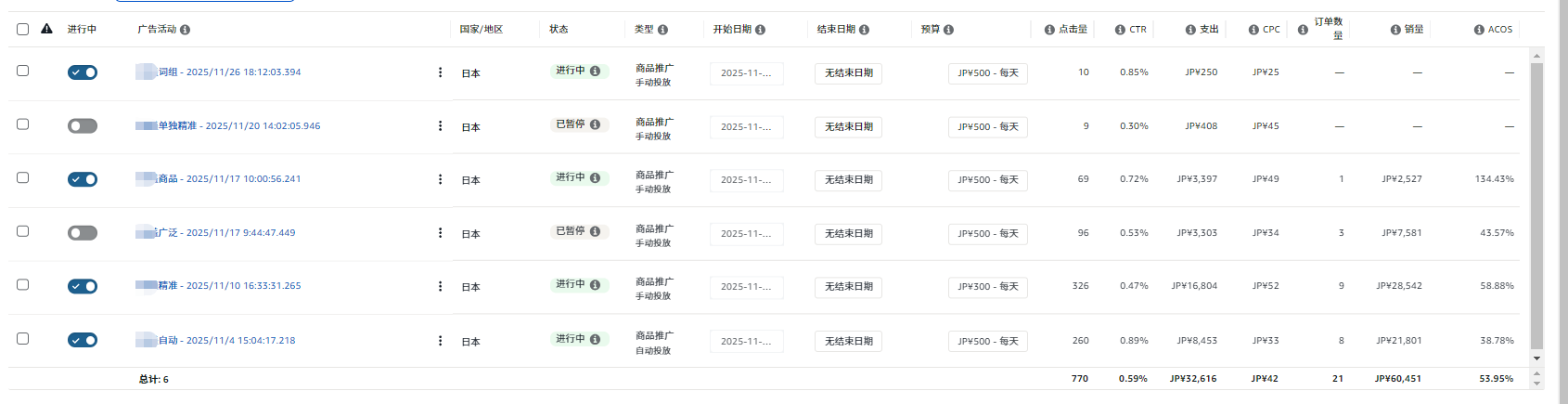Open 无结束日期 picker for 商品 campaign

848,180
